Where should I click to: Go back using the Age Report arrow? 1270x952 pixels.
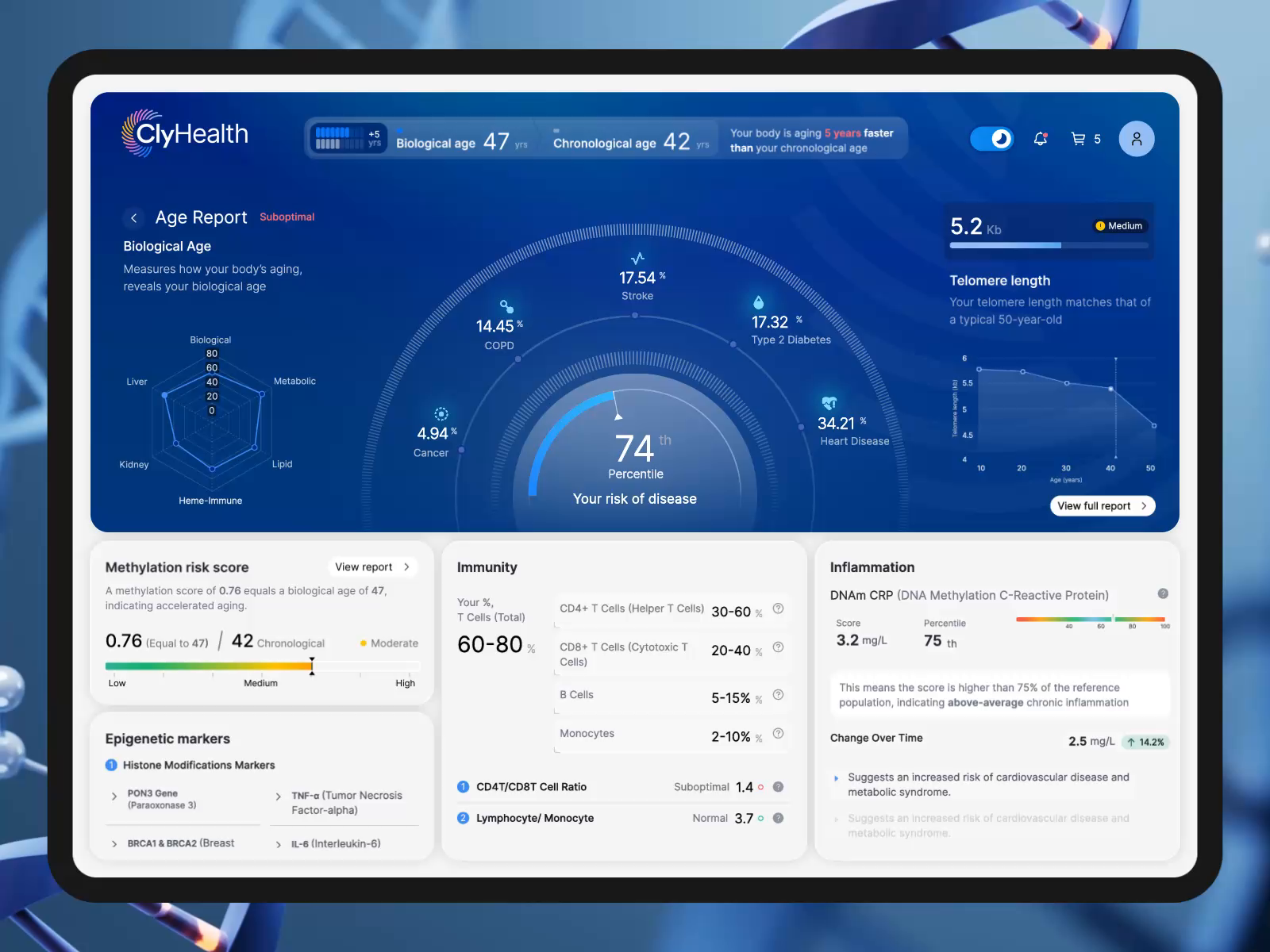[133, 217]
